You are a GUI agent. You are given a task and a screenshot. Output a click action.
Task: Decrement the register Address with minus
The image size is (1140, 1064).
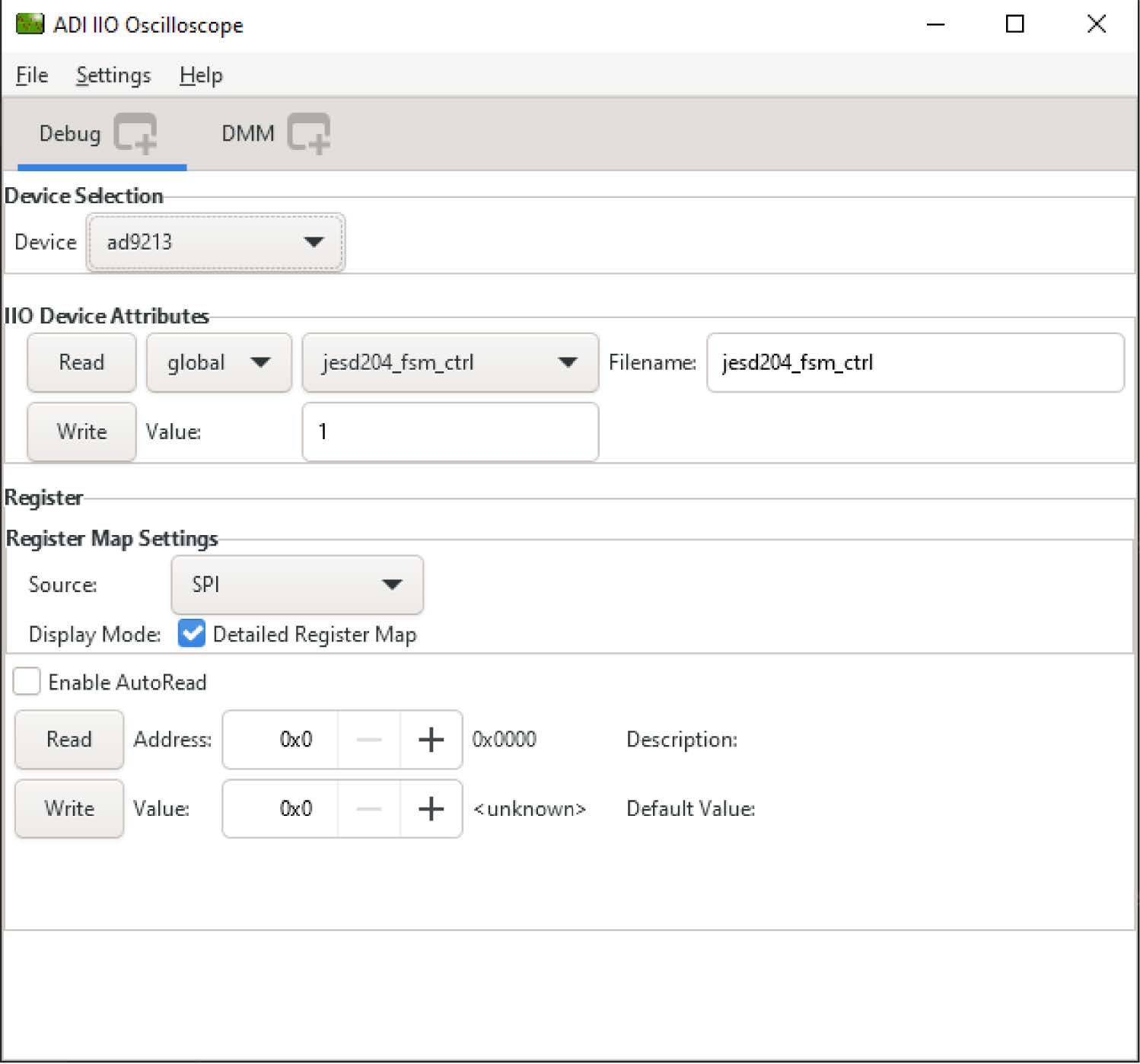click(369, 740)
